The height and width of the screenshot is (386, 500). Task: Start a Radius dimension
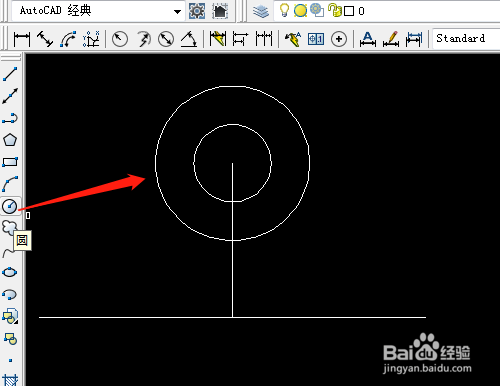[120, 39]
